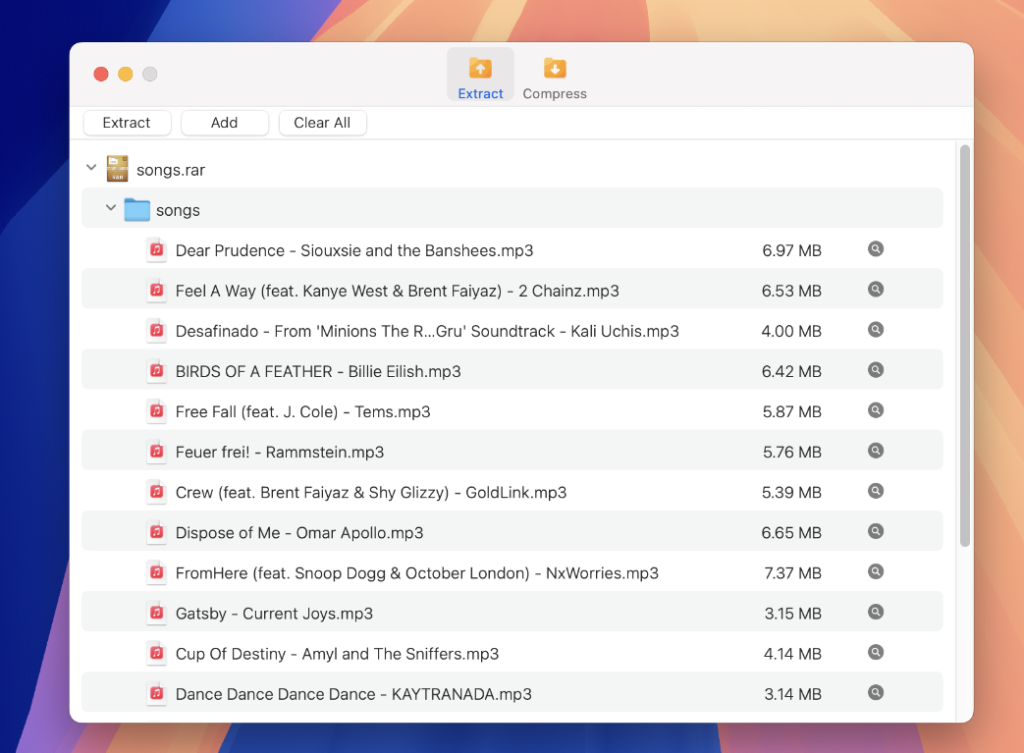Collapse the songs.rar archive entry

pyautogui.click(x=91, y=168)
